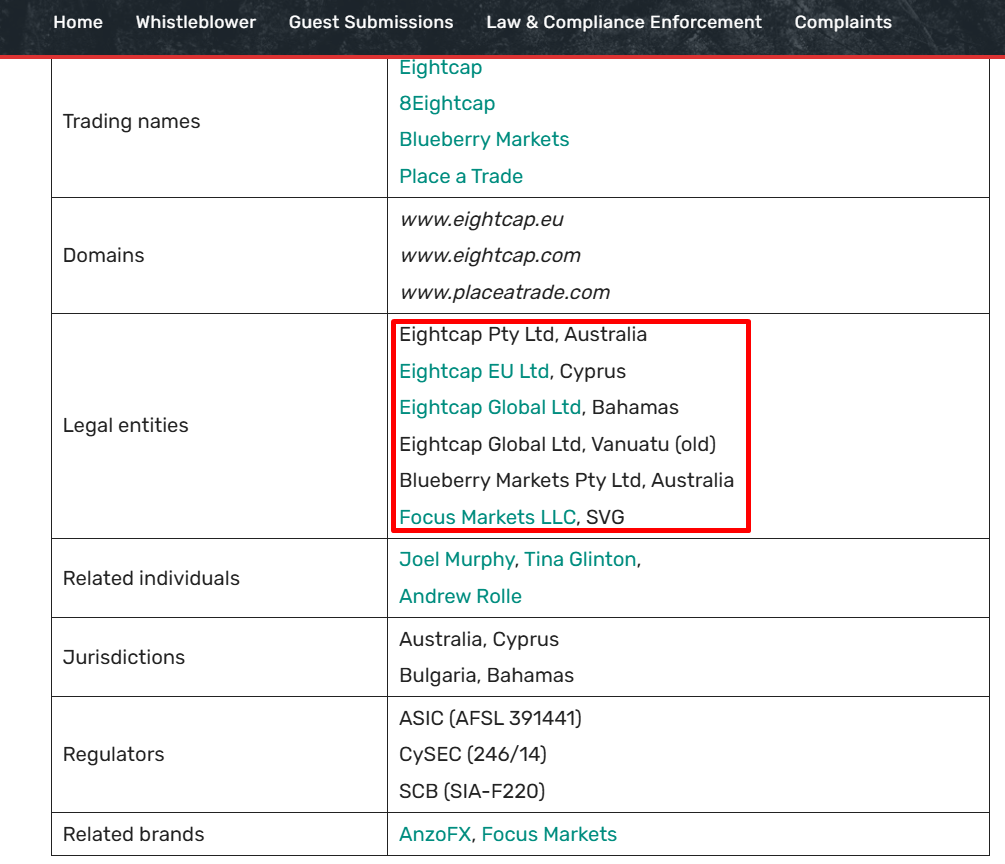The height and width of the screenshot is (864, 1005).
Task: Click the Eightcap trading name link
Action: pyautogui.click(x=441, y=68)
